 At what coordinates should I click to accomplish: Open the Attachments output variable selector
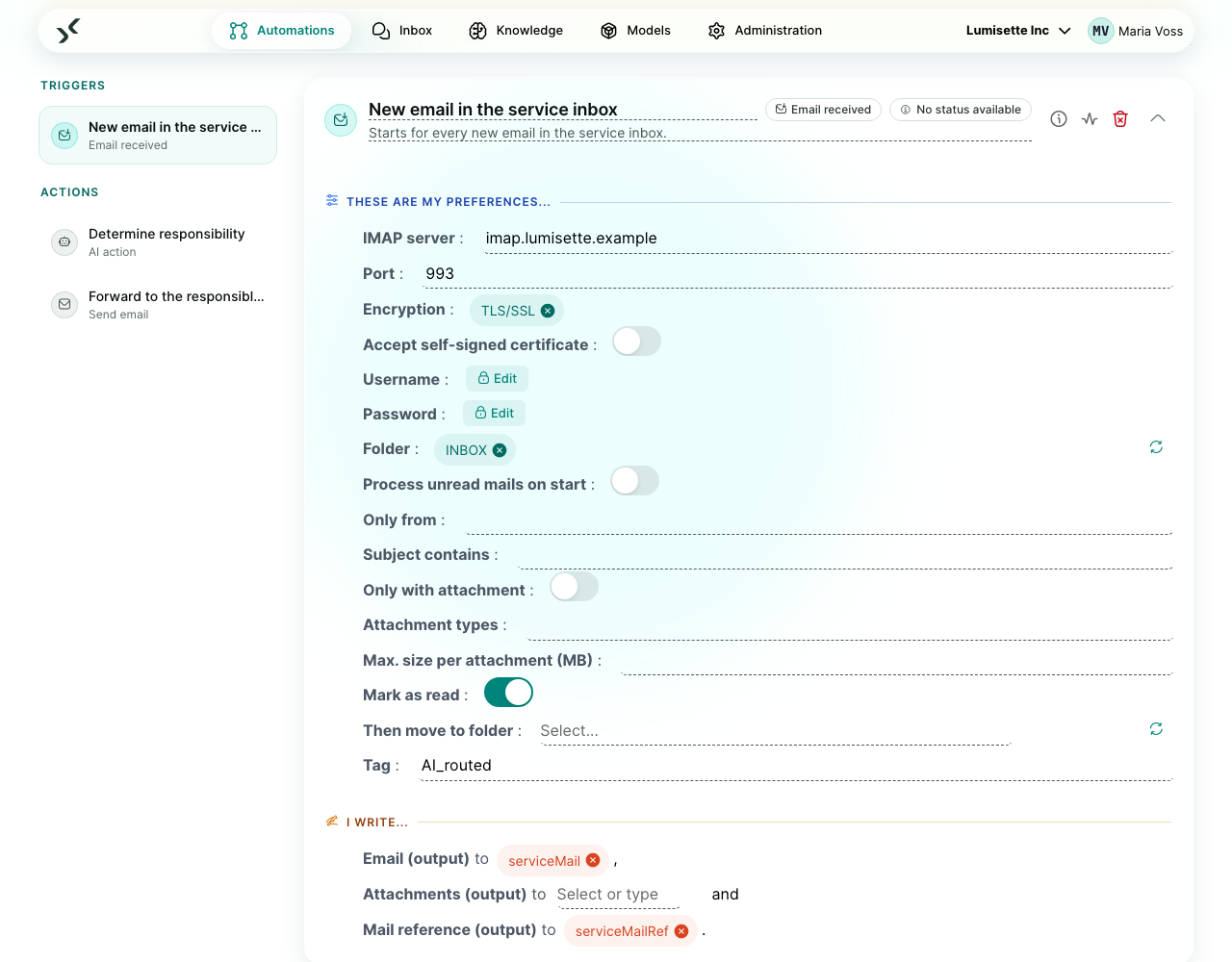(x=618, y=895)
